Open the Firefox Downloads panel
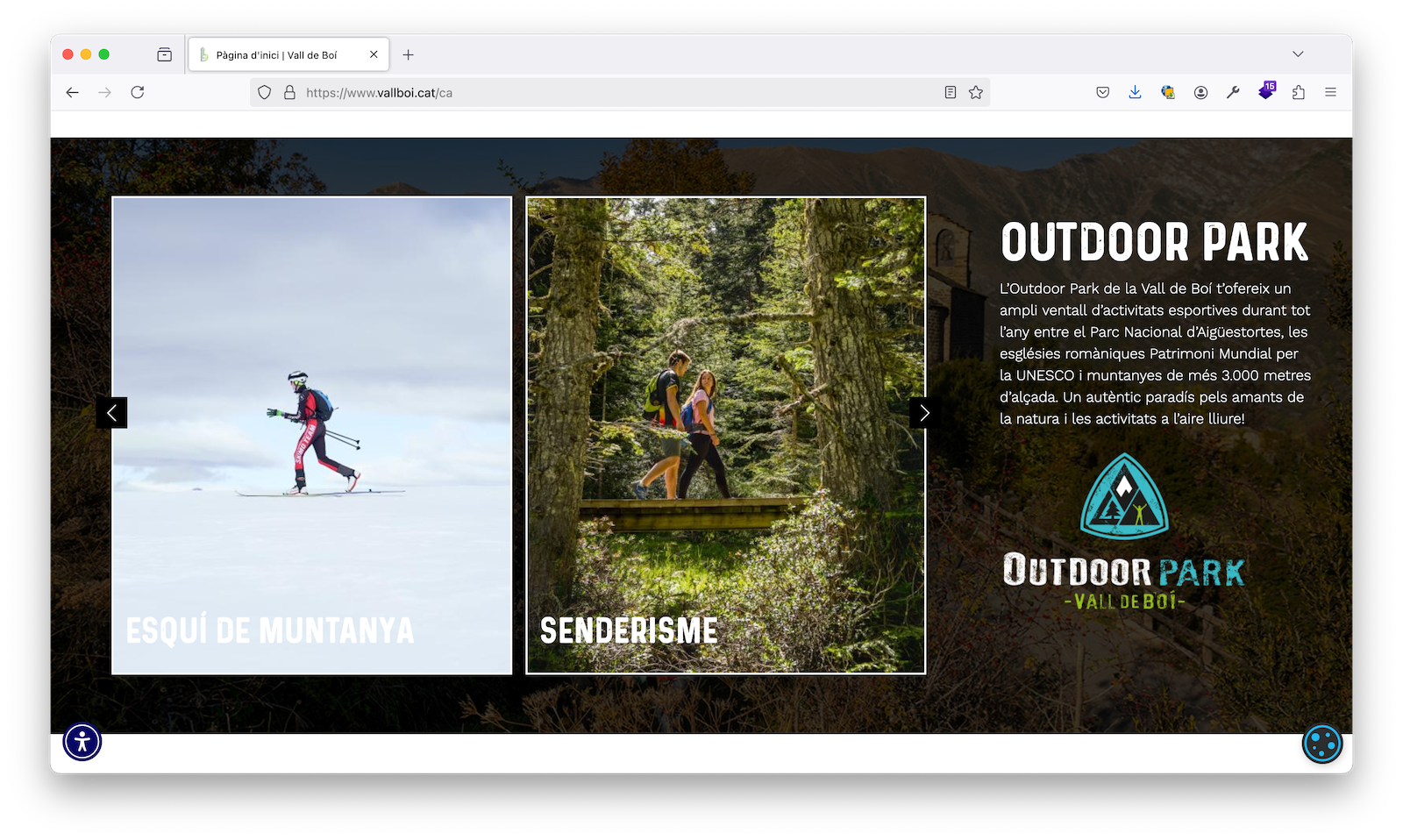1403x840 pixels. pyautogui.click(x=1135, y=93)
